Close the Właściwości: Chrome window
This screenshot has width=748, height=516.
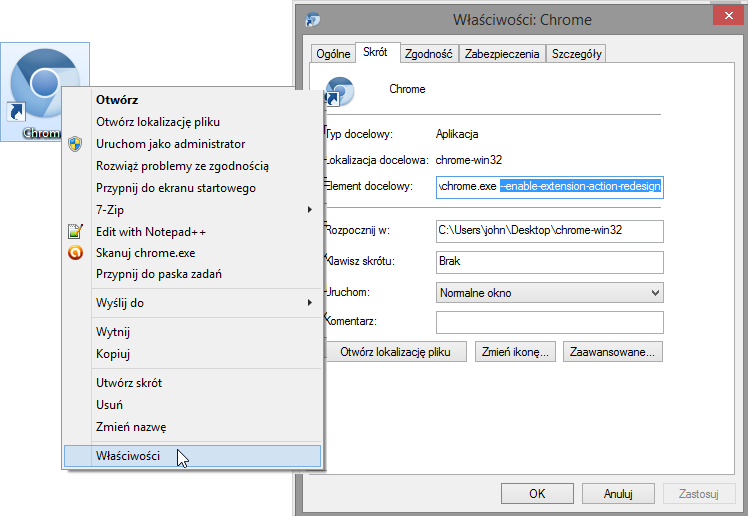pos(728,15)
